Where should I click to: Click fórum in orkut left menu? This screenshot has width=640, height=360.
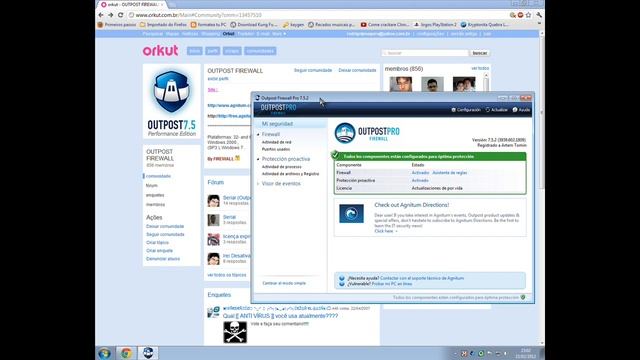click(151, 185)
